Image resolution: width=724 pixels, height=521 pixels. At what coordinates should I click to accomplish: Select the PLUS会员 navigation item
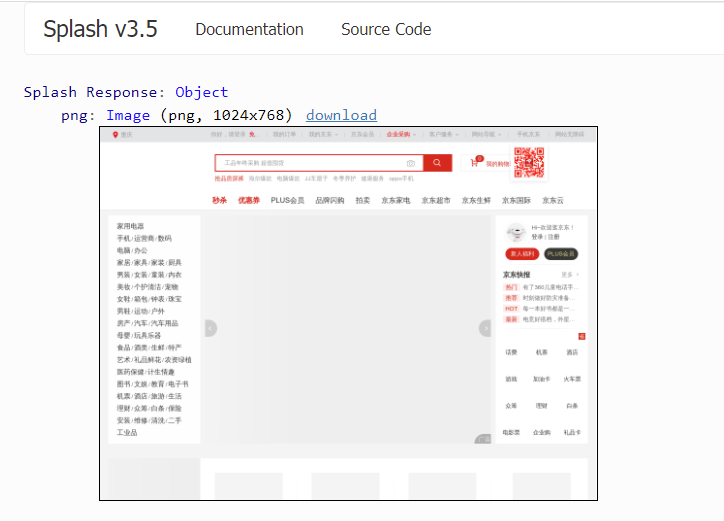[x=287, y=200]
